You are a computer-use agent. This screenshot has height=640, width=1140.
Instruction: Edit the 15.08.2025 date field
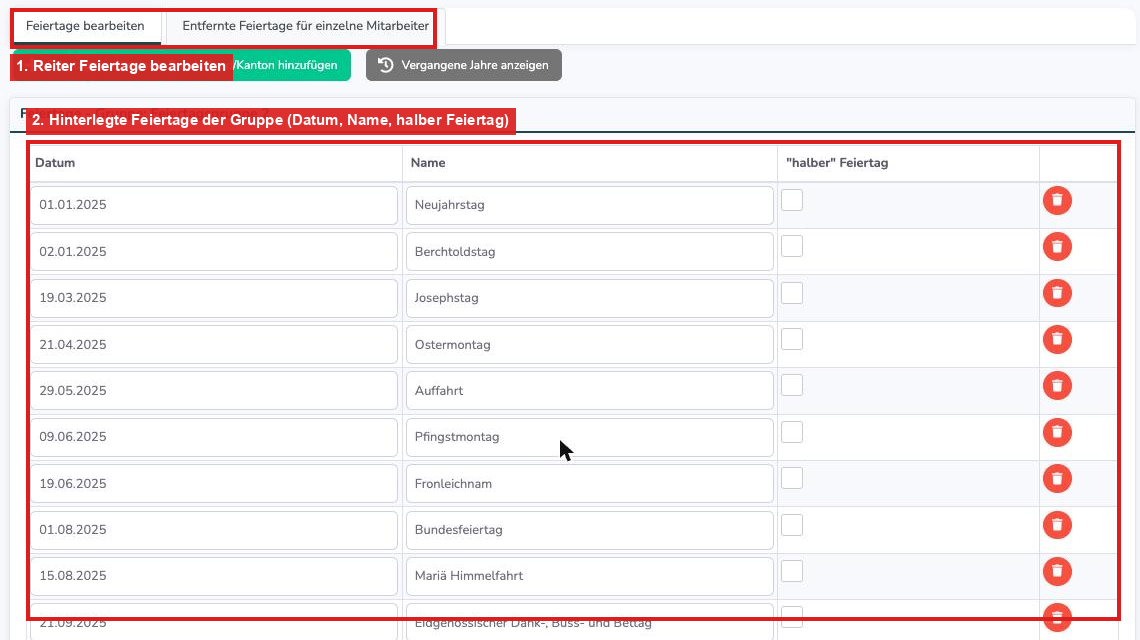click(214, 576)
